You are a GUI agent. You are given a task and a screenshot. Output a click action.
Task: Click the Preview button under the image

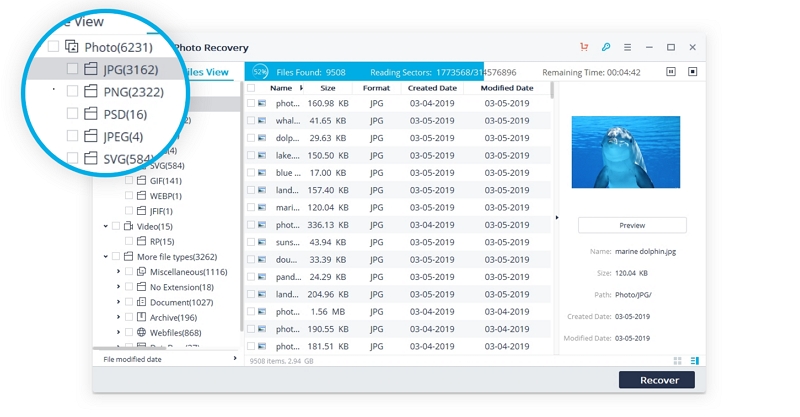(x=632, y=225)
